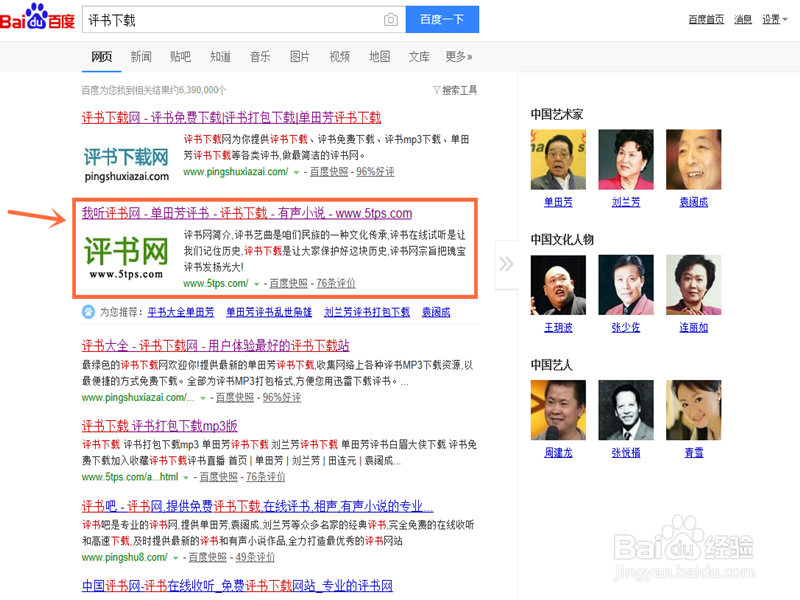Click the photo of 单田芳
The image size is (800, 600).
(x=558, y=160)
